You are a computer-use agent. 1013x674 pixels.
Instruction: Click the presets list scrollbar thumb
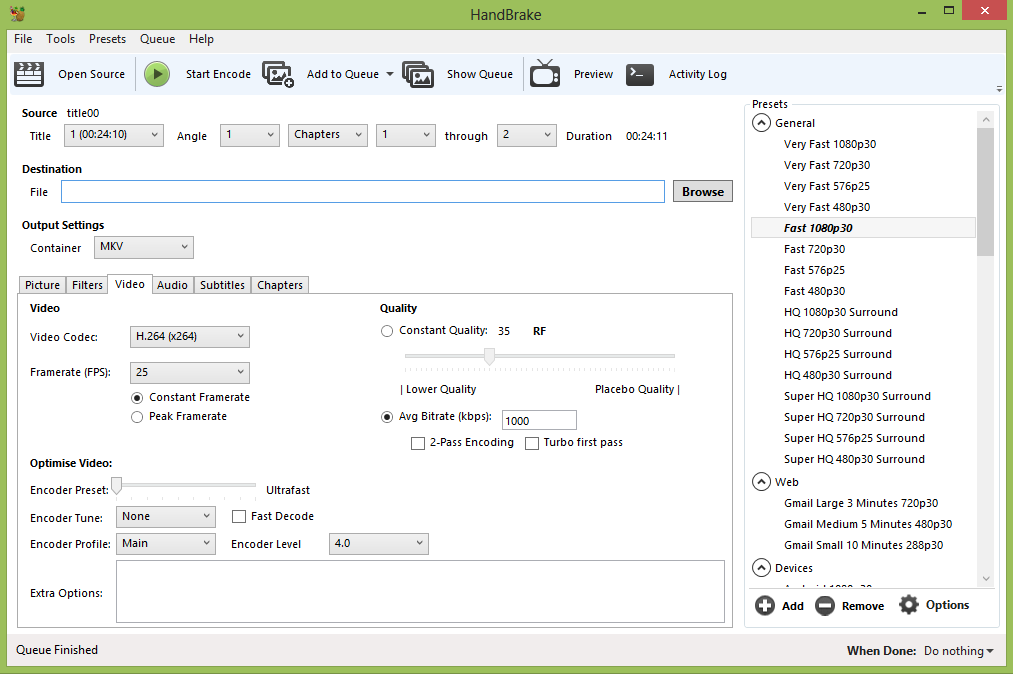(x=986, y=192)
